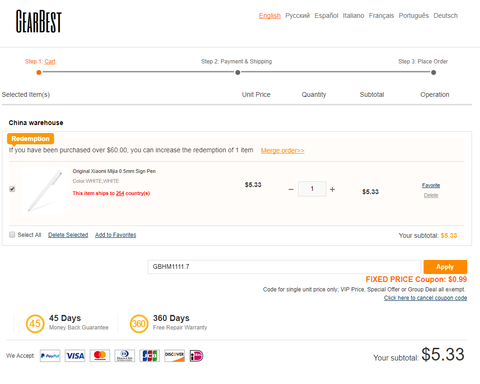Open the Xiaomi pen product thumbnail
The image size is (480, 384).
pyautogui.click(x=45, y=191)
